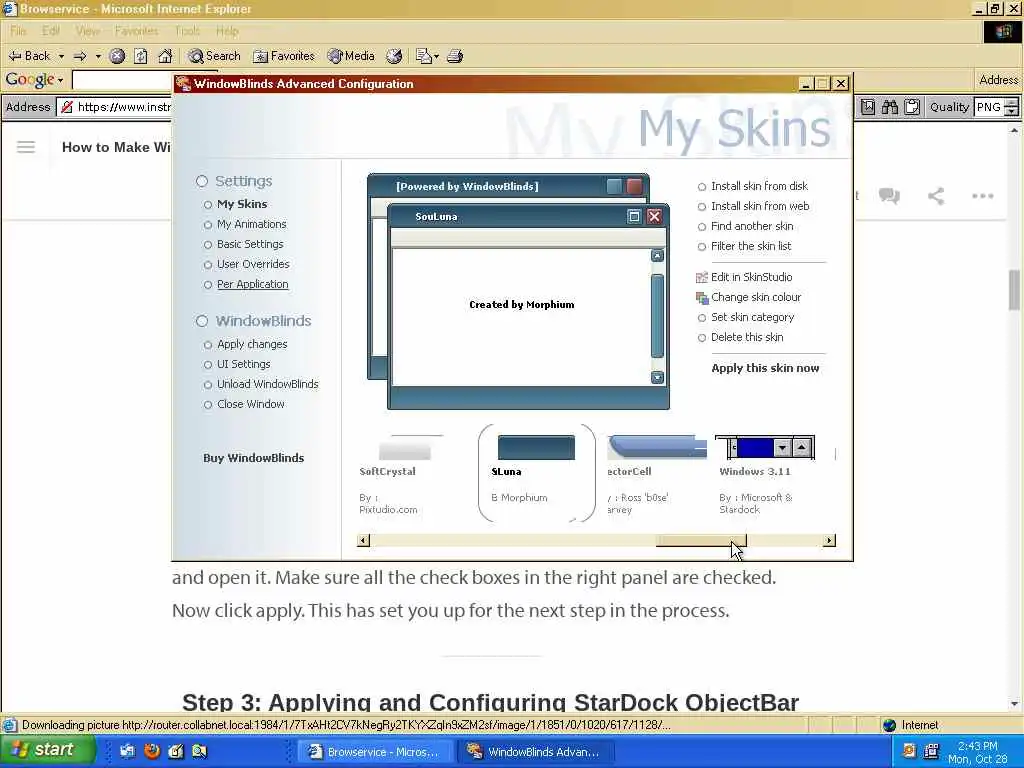Select the Close Window option
Image resolution: width=1024 pixels, height=768 pixels.
251,404
